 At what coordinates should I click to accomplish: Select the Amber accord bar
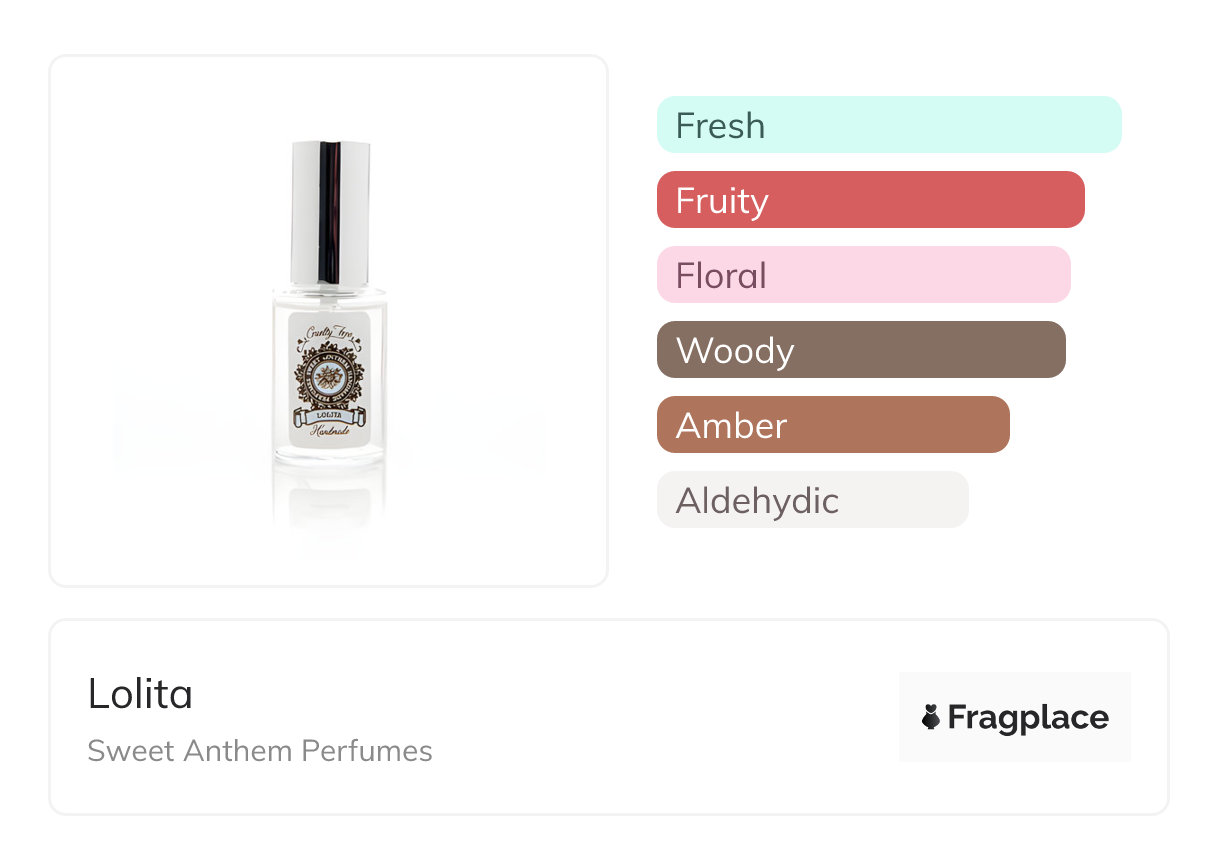832,425
